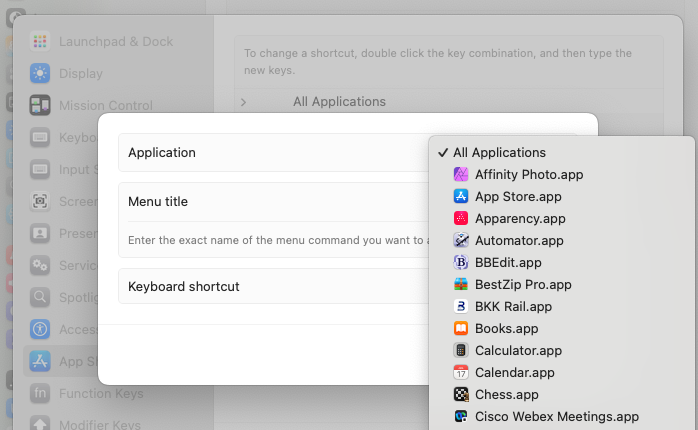Open the Display settings icon
Viewport: 698px width, 430px height.
[40, 73]
